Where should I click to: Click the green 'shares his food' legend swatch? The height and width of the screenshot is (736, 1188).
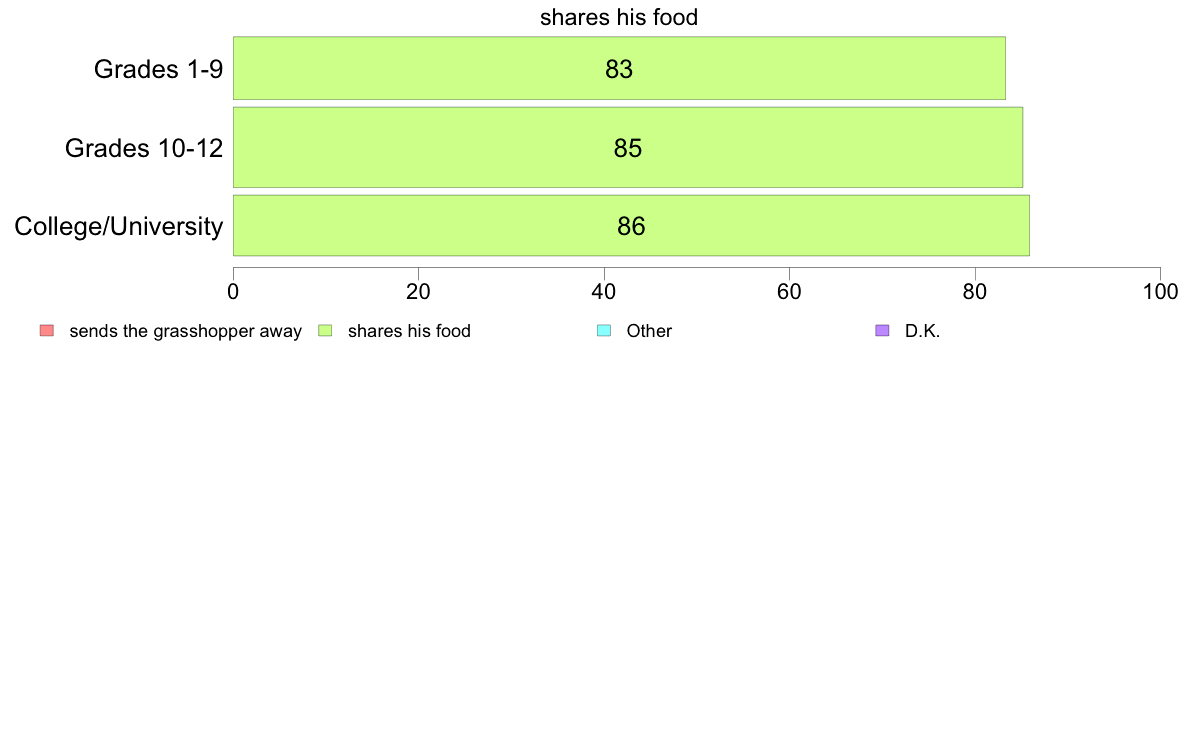pos(325,330)
